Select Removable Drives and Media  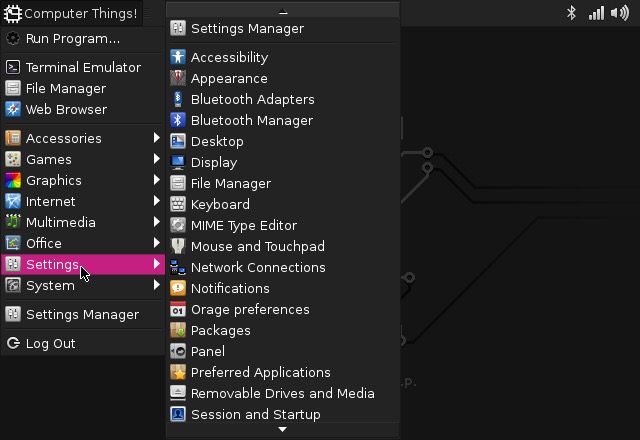(x=282, y=393)
